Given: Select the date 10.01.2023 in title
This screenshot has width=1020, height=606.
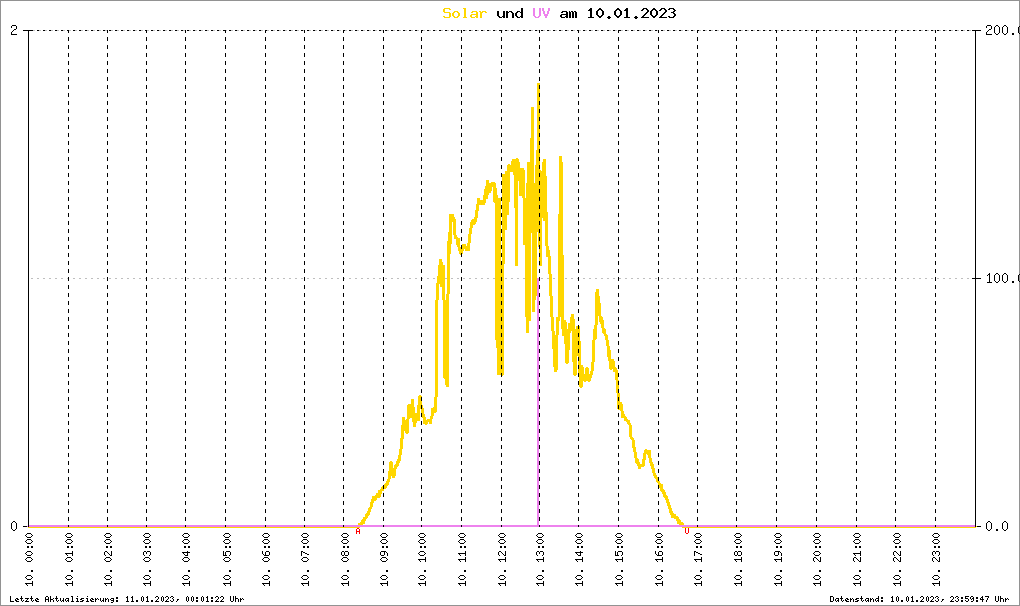Looking at the screenshot, I should click(632, 13).
